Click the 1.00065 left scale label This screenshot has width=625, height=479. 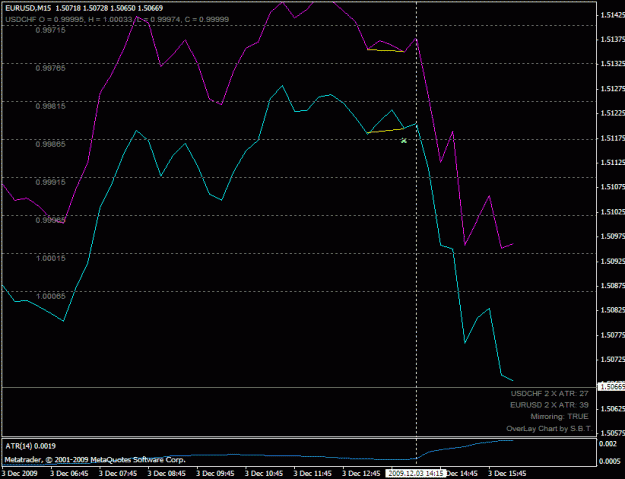pyautogui.click(x=51, y=296)
